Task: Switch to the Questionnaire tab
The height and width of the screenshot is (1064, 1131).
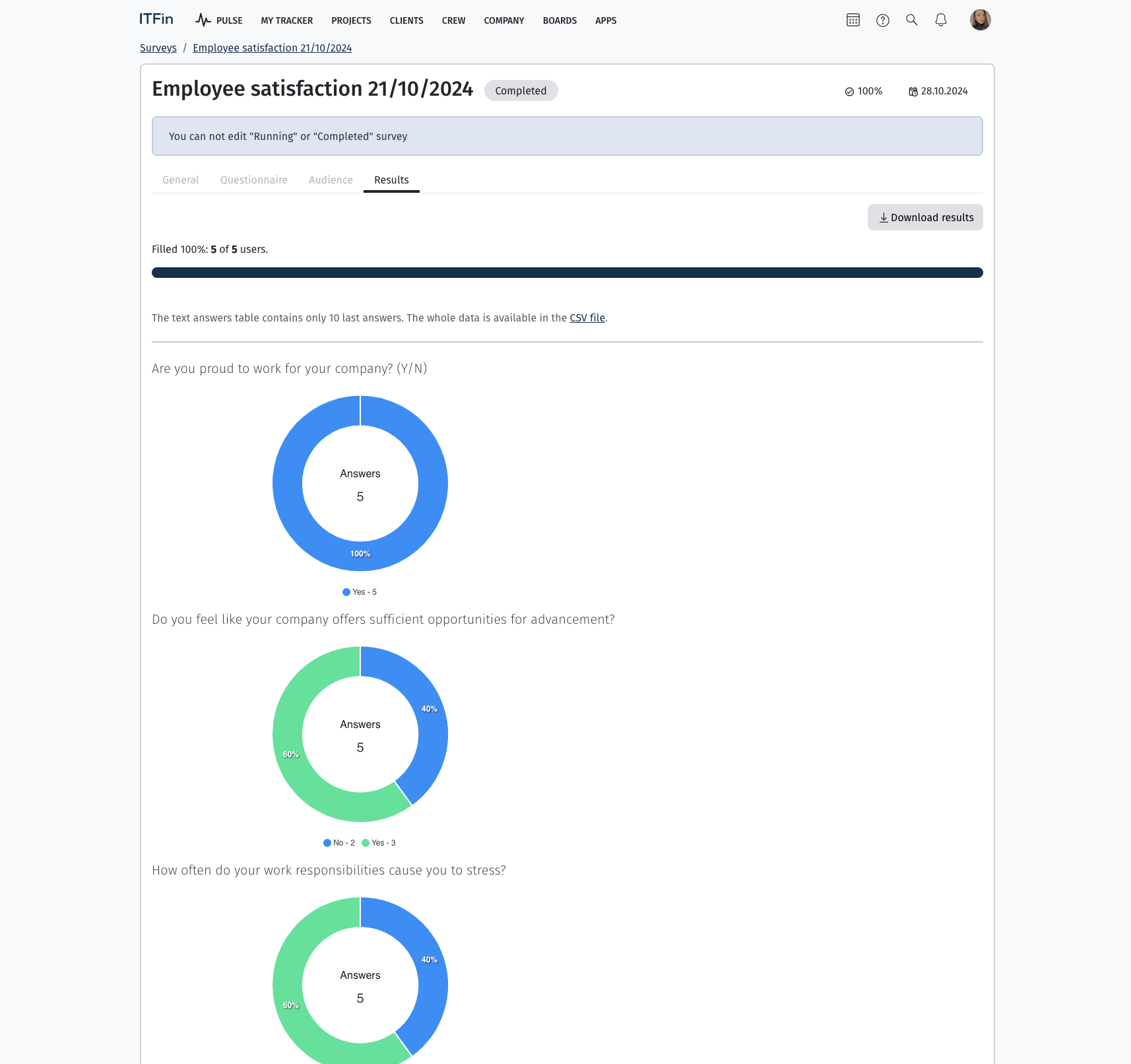Action: click(x=254, y=180)
